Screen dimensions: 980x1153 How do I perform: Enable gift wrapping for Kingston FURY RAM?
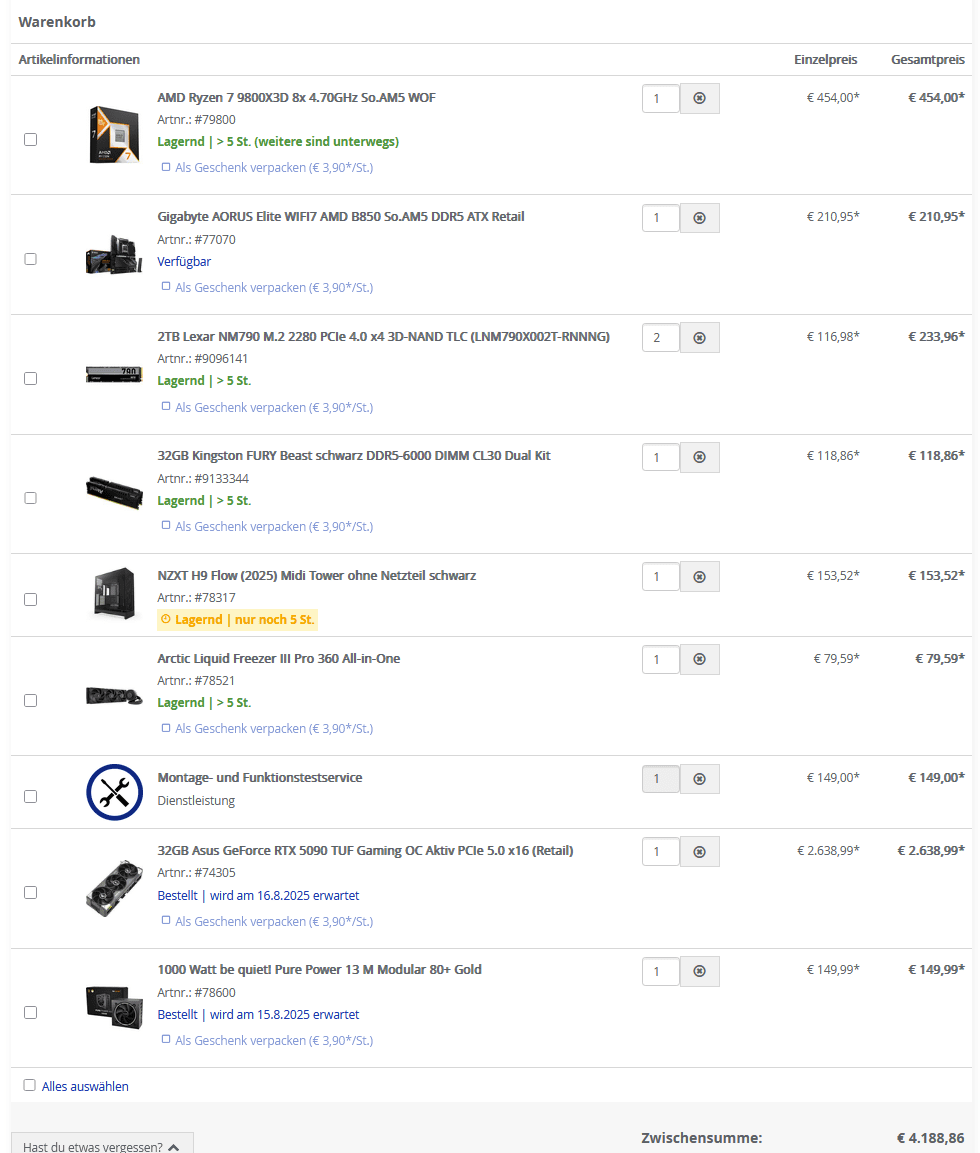click(x=166, y=525)
